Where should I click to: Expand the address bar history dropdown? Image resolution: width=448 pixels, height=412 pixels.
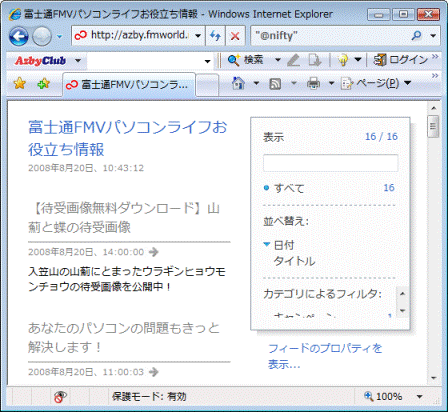point(198,36)
